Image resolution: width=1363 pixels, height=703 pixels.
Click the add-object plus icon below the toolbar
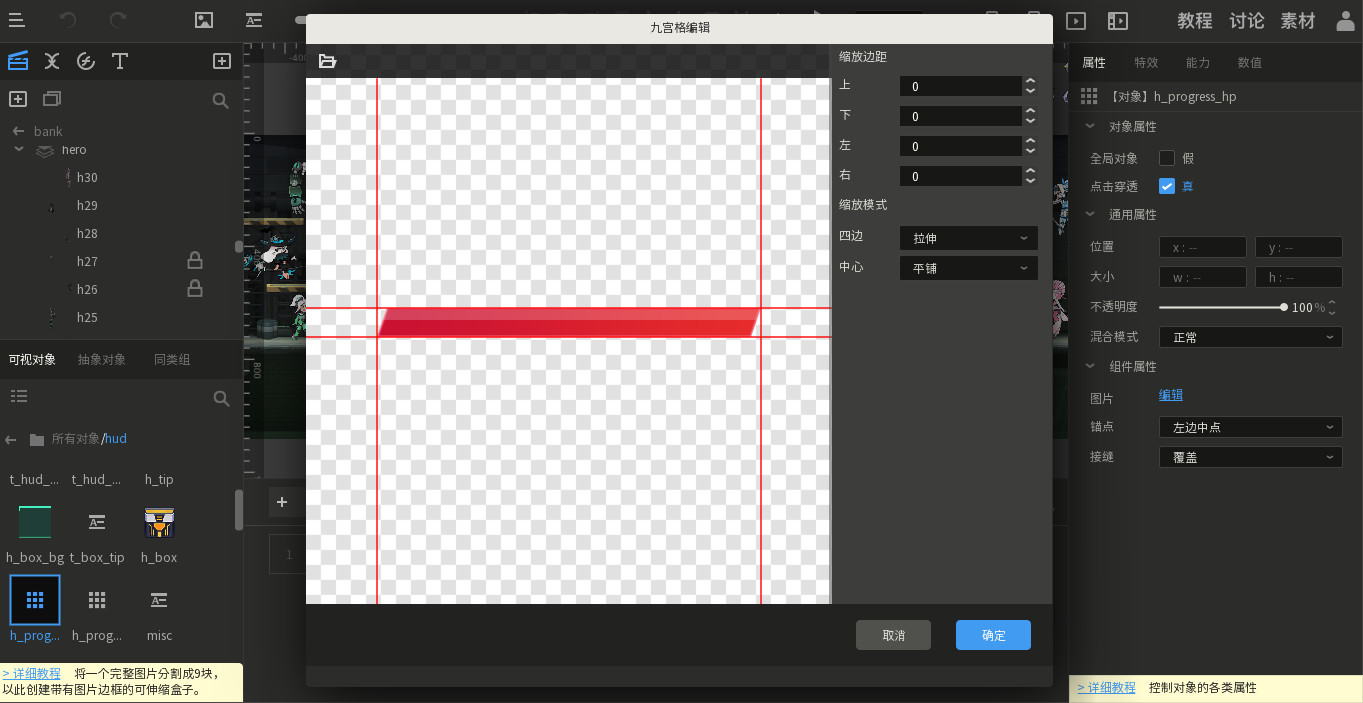[x=17, y=98]
